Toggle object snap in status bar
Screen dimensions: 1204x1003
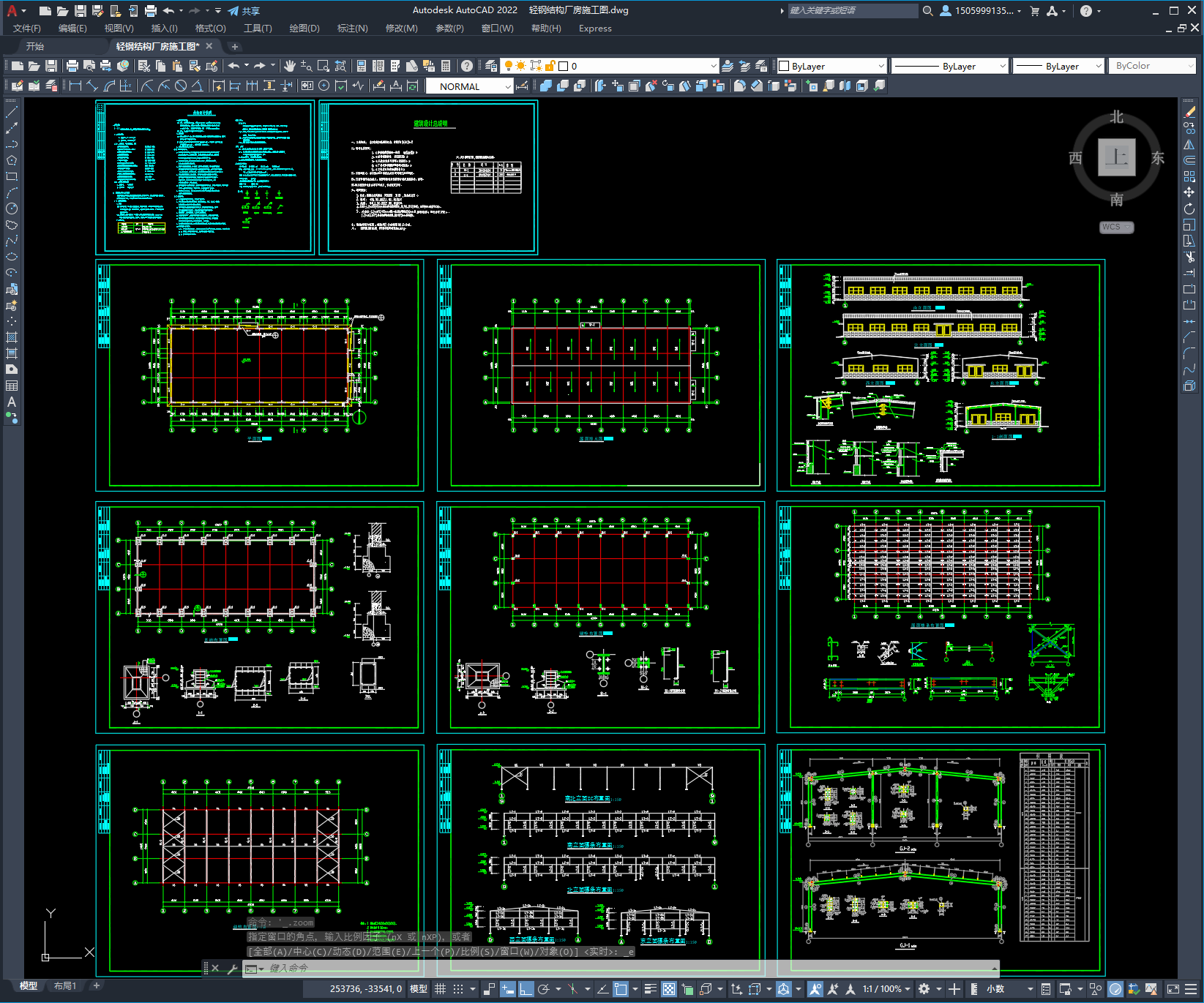pos(621,989)
